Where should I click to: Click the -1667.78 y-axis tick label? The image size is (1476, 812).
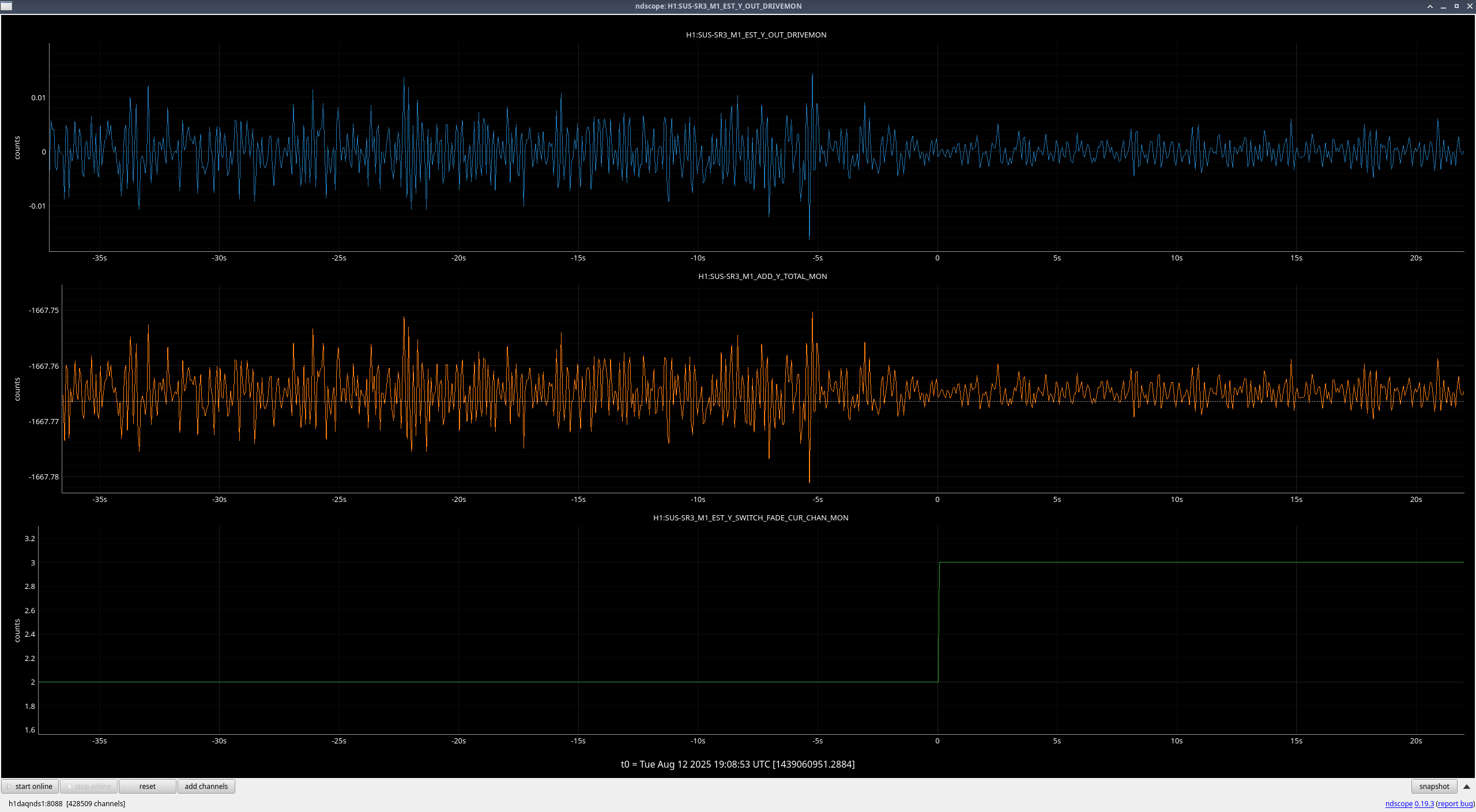pyautogui.click(x=44, y=477)
